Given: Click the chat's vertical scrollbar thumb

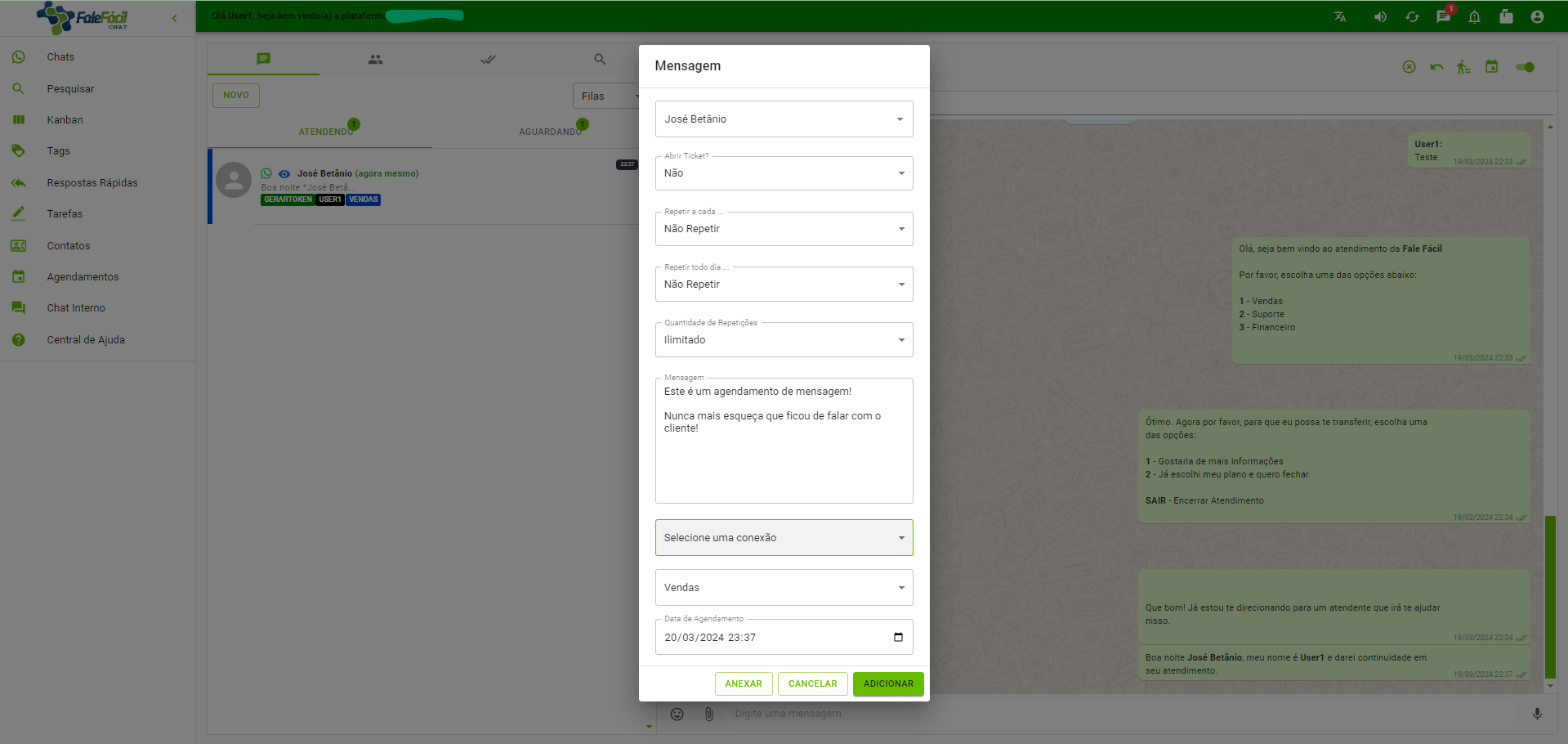Looking at the screenshot, I should 1550,597.
